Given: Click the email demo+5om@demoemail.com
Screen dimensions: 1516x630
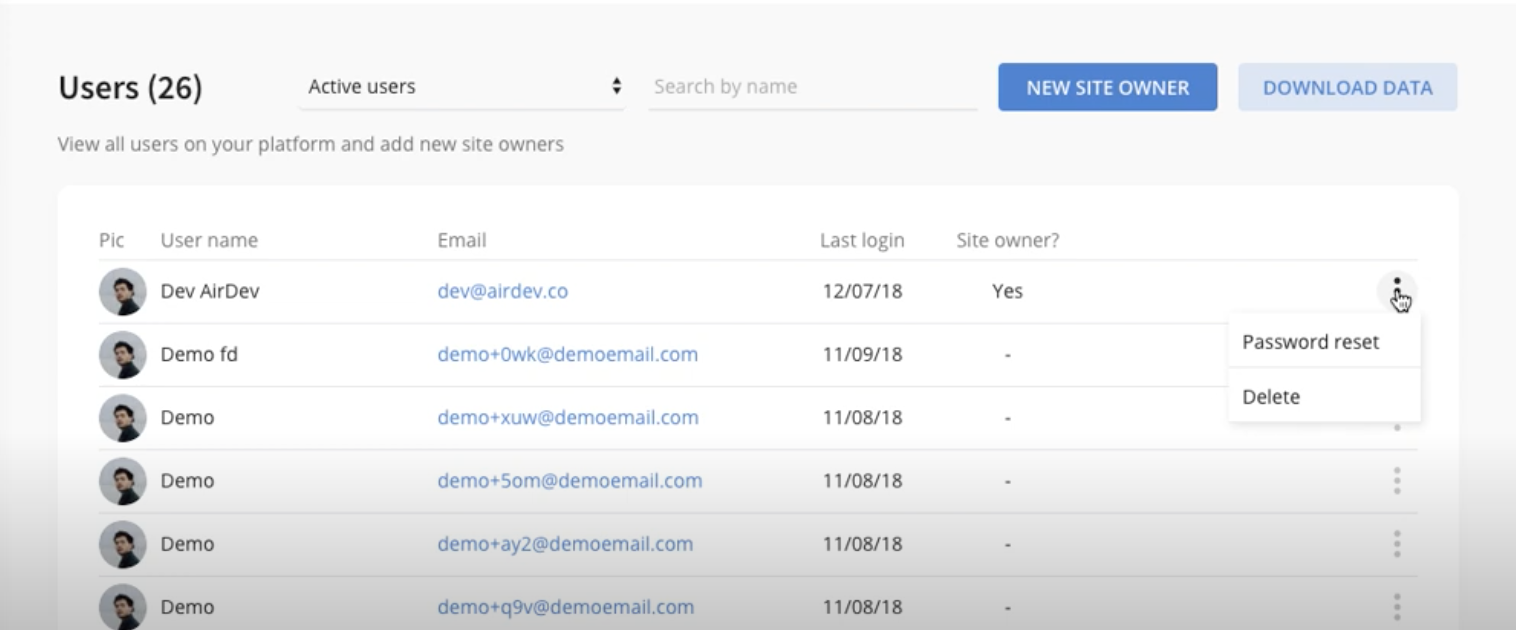Looking at the screenshot, I should (569, 481).
